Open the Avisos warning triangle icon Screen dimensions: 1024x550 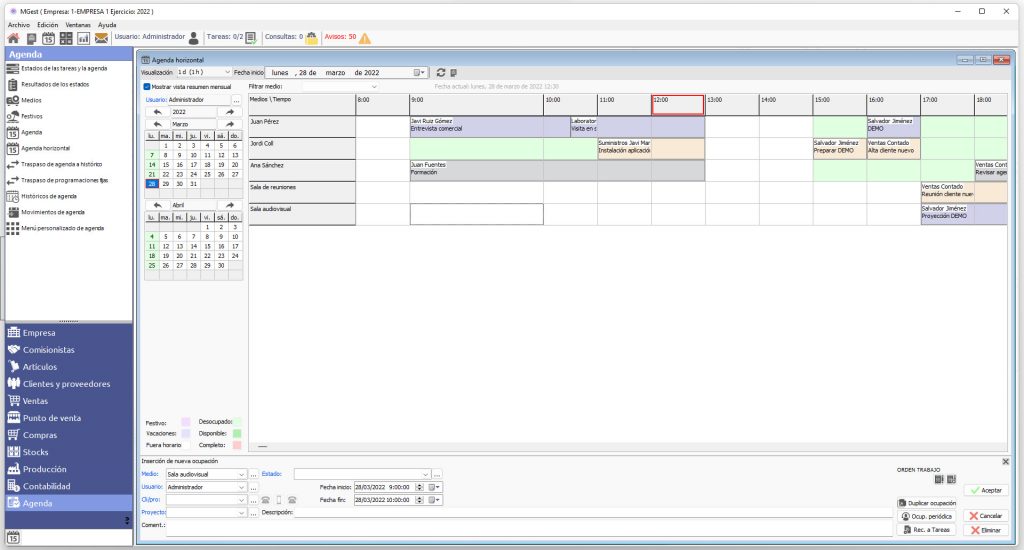[x=365, y=38]
